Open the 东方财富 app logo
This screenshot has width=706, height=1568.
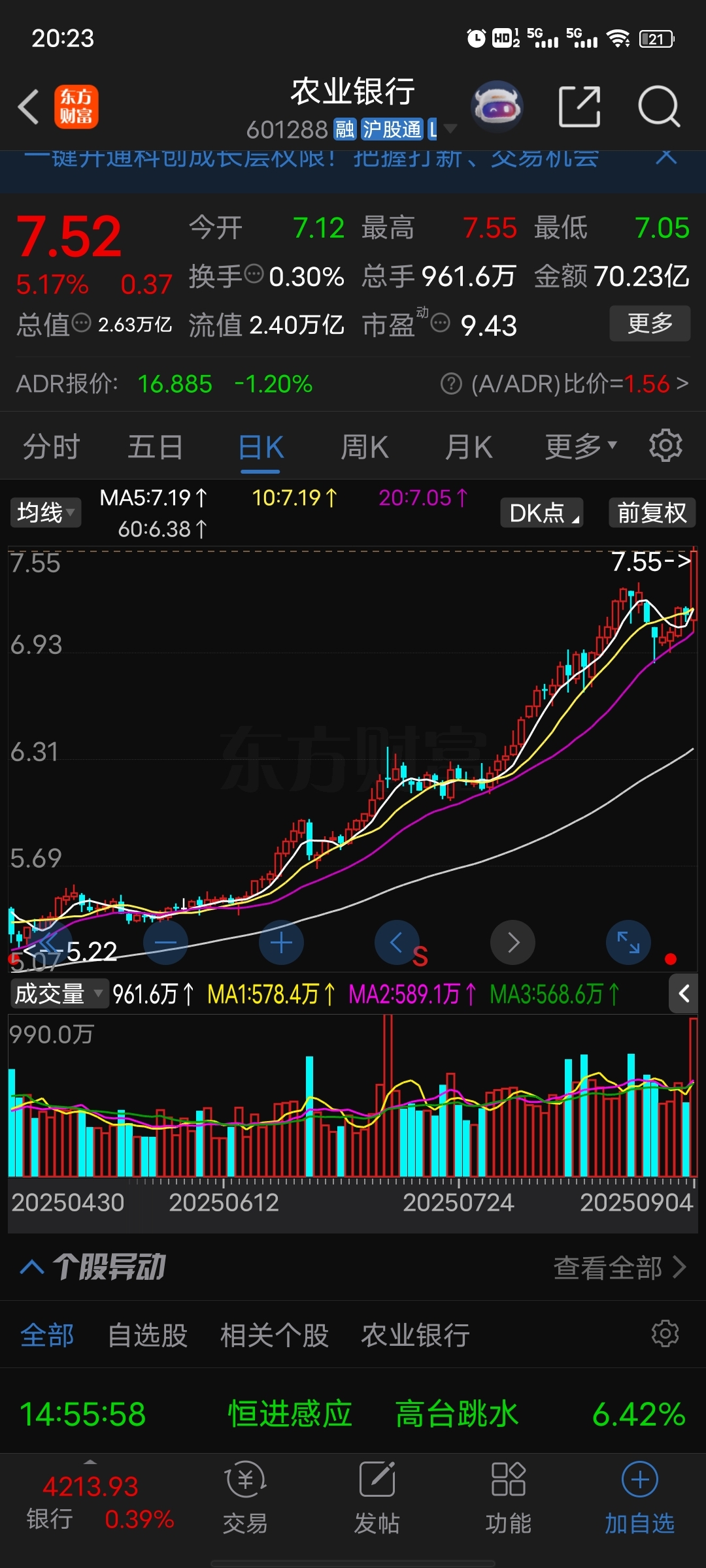[76, 106]
